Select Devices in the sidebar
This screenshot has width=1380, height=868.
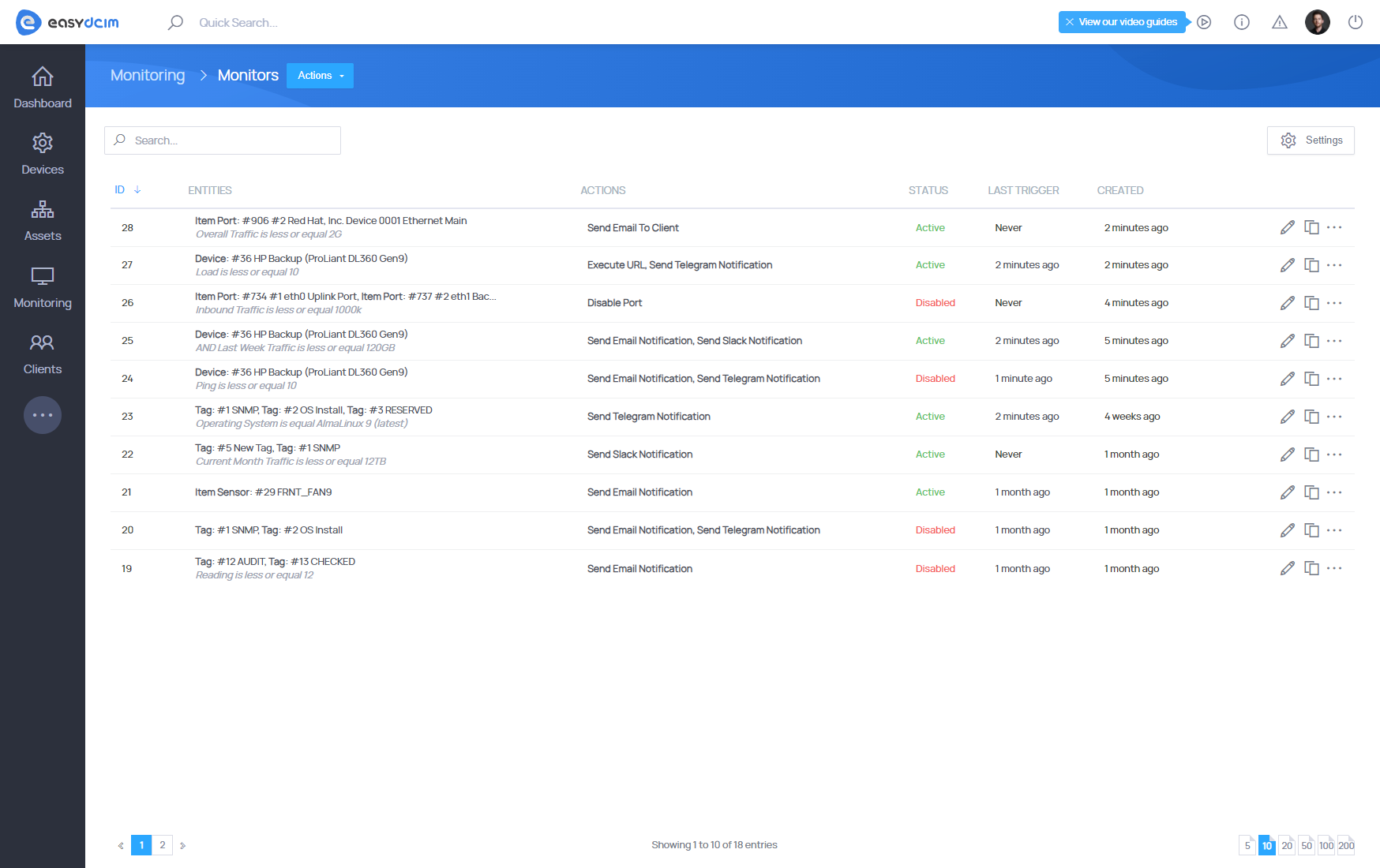(42, 153)
